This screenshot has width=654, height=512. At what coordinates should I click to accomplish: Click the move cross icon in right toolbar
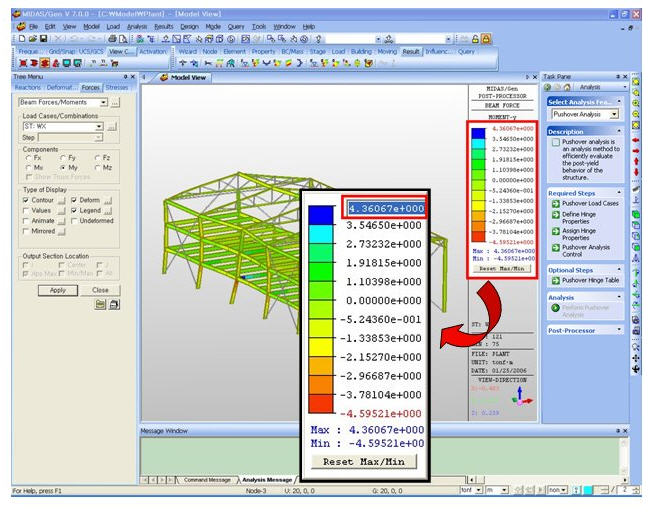pos(636,358)
